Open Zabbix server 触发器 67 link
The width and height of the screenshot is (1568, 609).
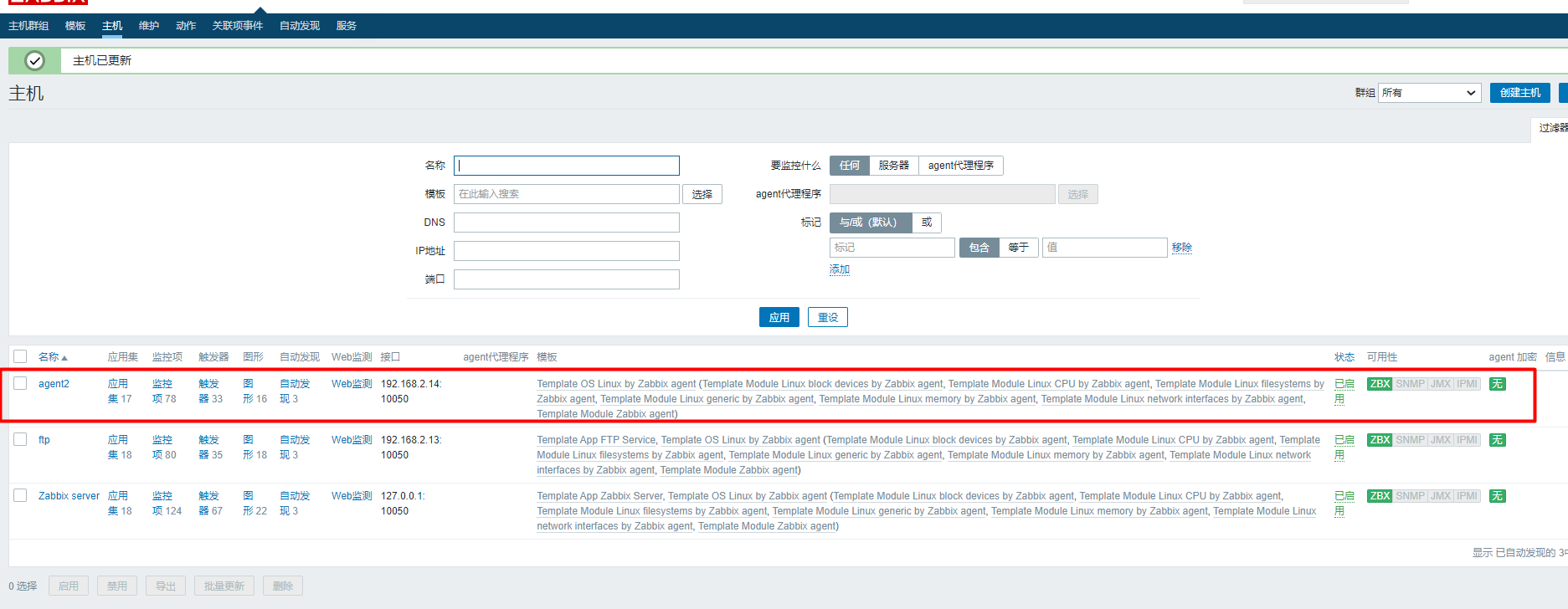pos(208,504)
